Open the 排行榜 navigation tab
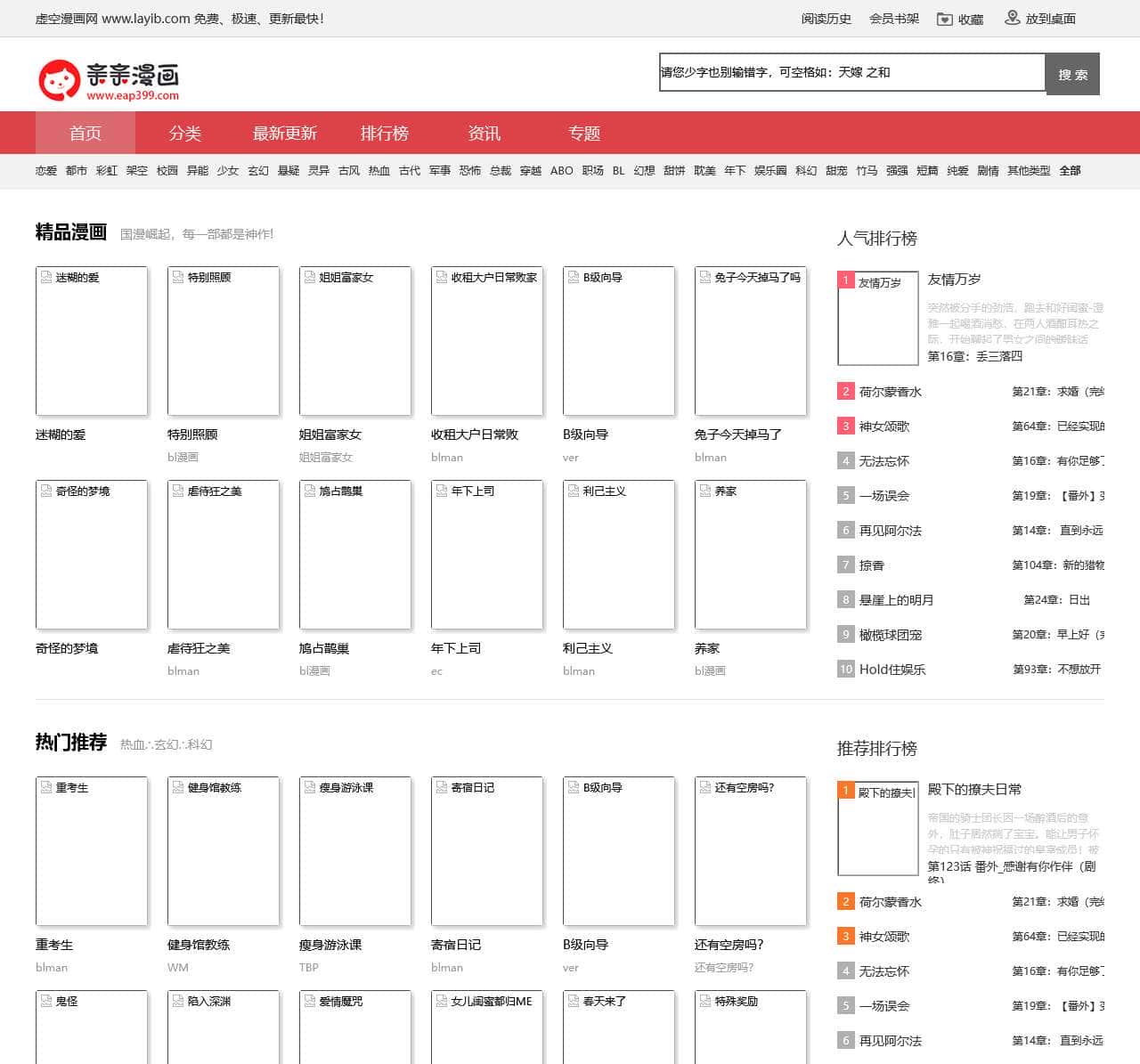 [385, 134]
